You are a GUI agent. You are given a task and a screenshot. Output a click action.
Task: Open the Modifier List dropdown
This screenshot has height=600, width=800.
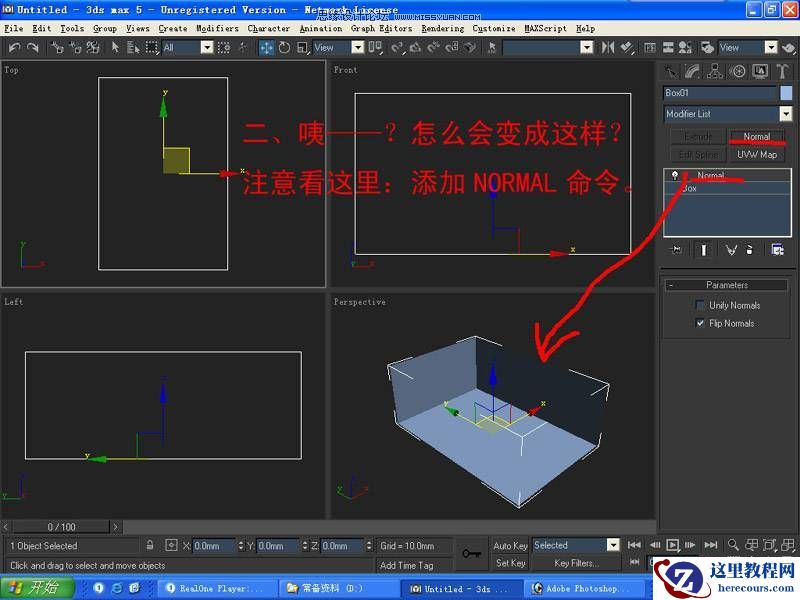click(x=786, y=113)
